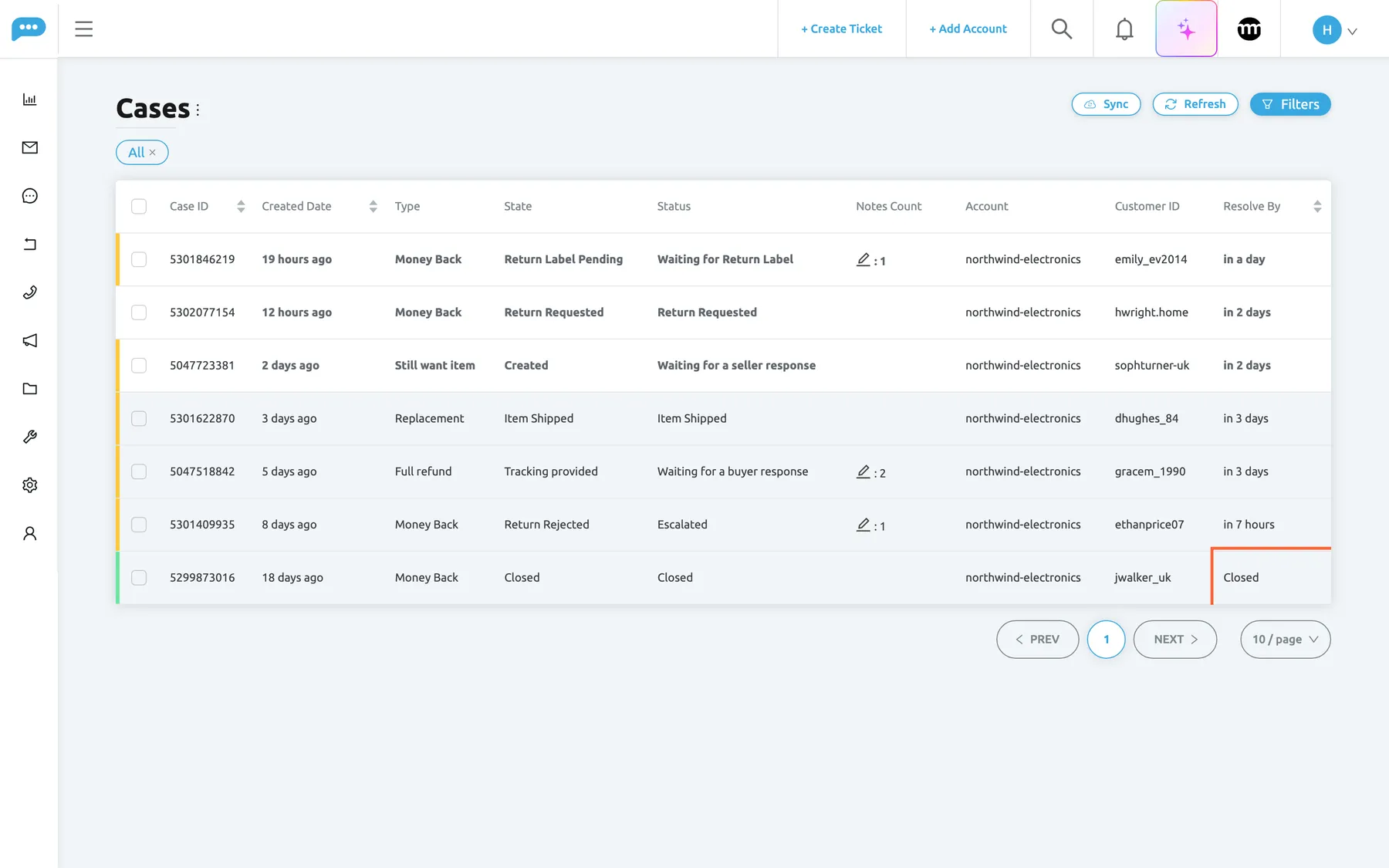
Task: Open the Filters button
Action: click(1290, 104)
